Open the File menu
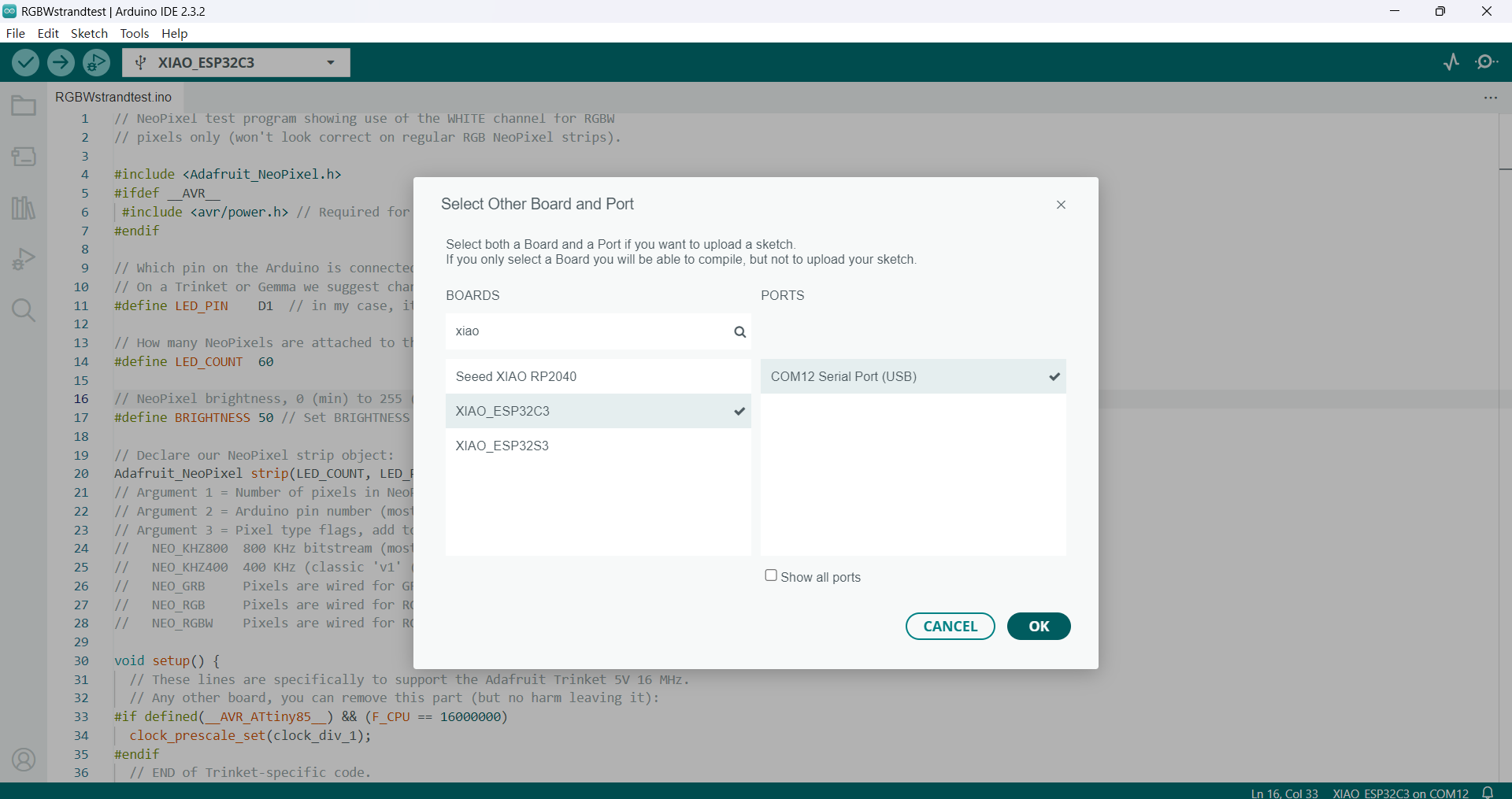This screenshot has height=799, width=1512. [x=15, y=33]
